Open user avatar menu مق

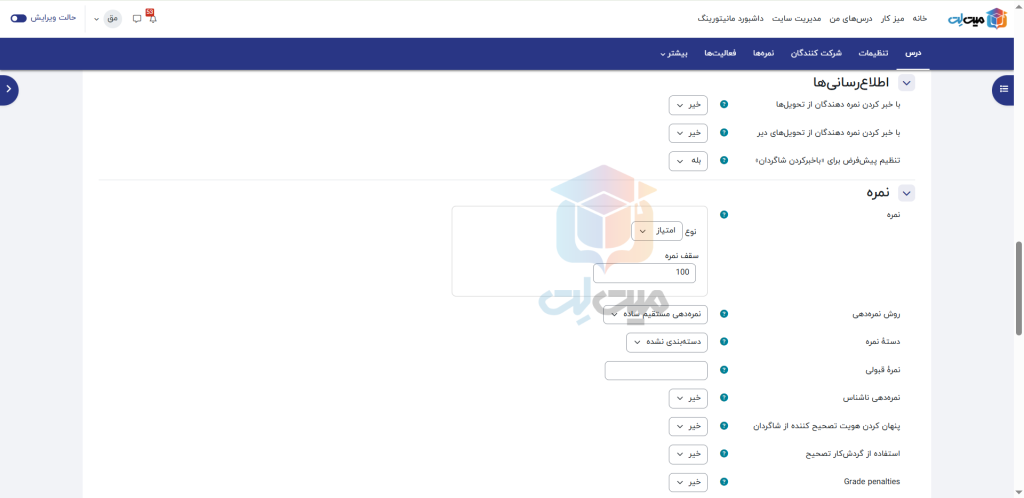point(112,19)
